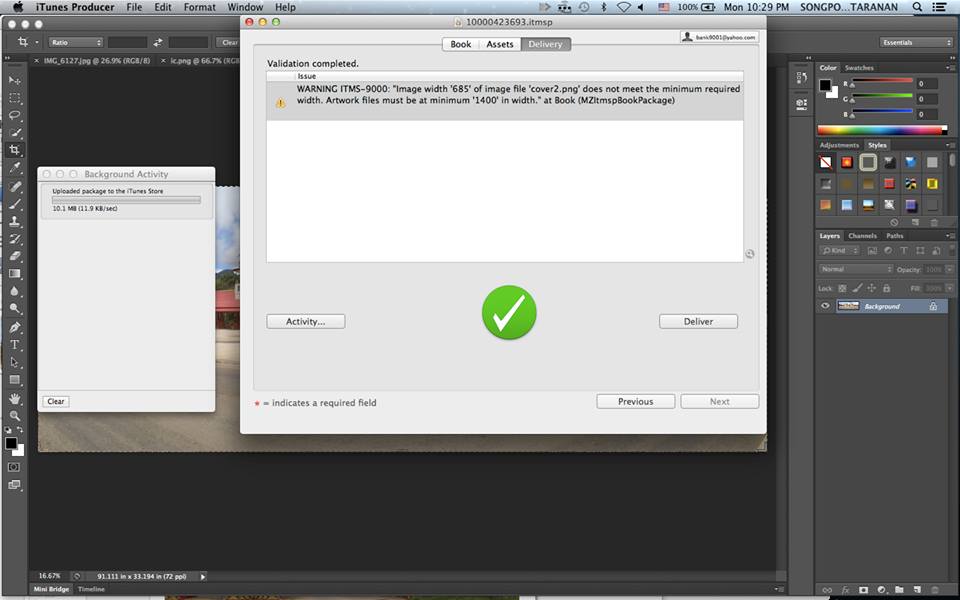Screen dimensions: 960x600
Task: Create a new layer icon
Action: point(917,590)
